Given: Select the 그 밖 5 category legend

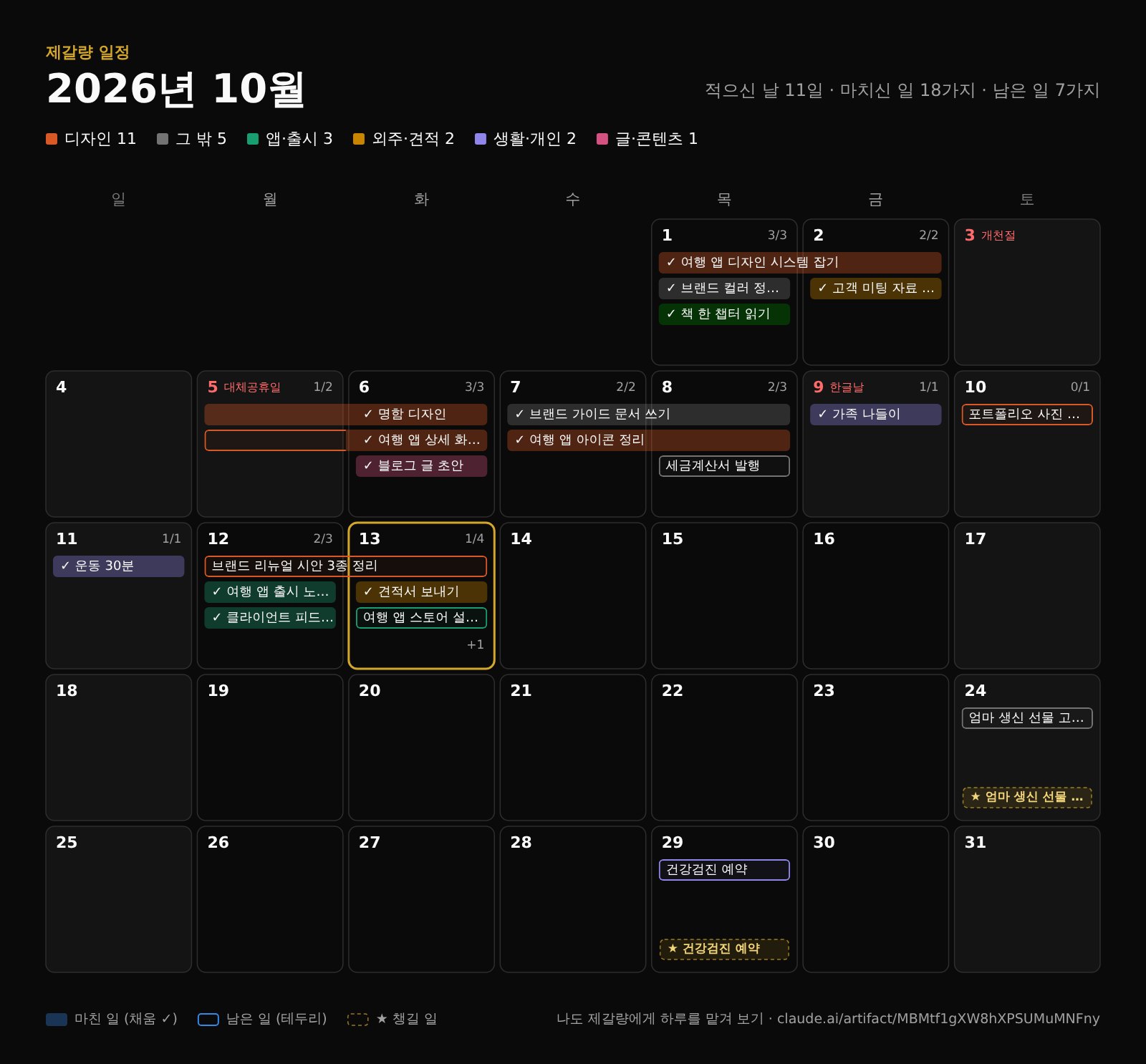Looking at the screenshot, I should point(191,139).
